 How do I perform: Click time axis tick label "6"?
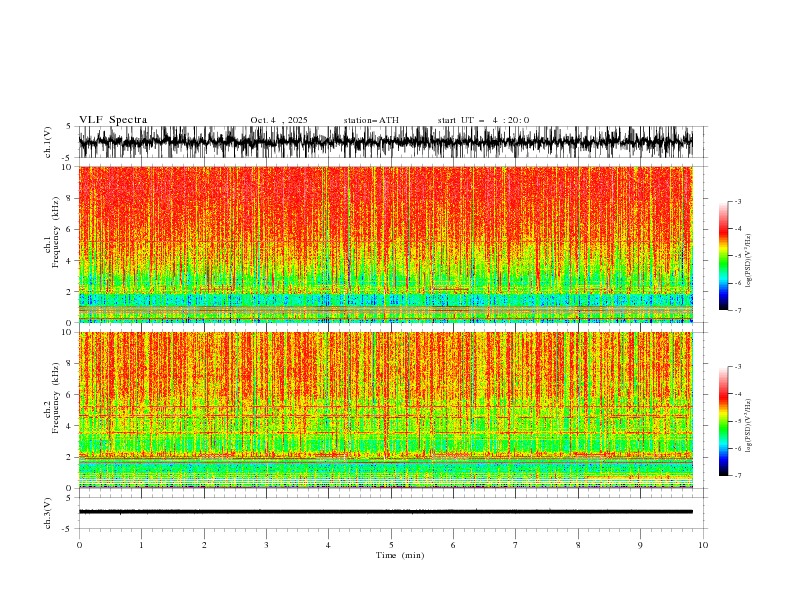453,545
